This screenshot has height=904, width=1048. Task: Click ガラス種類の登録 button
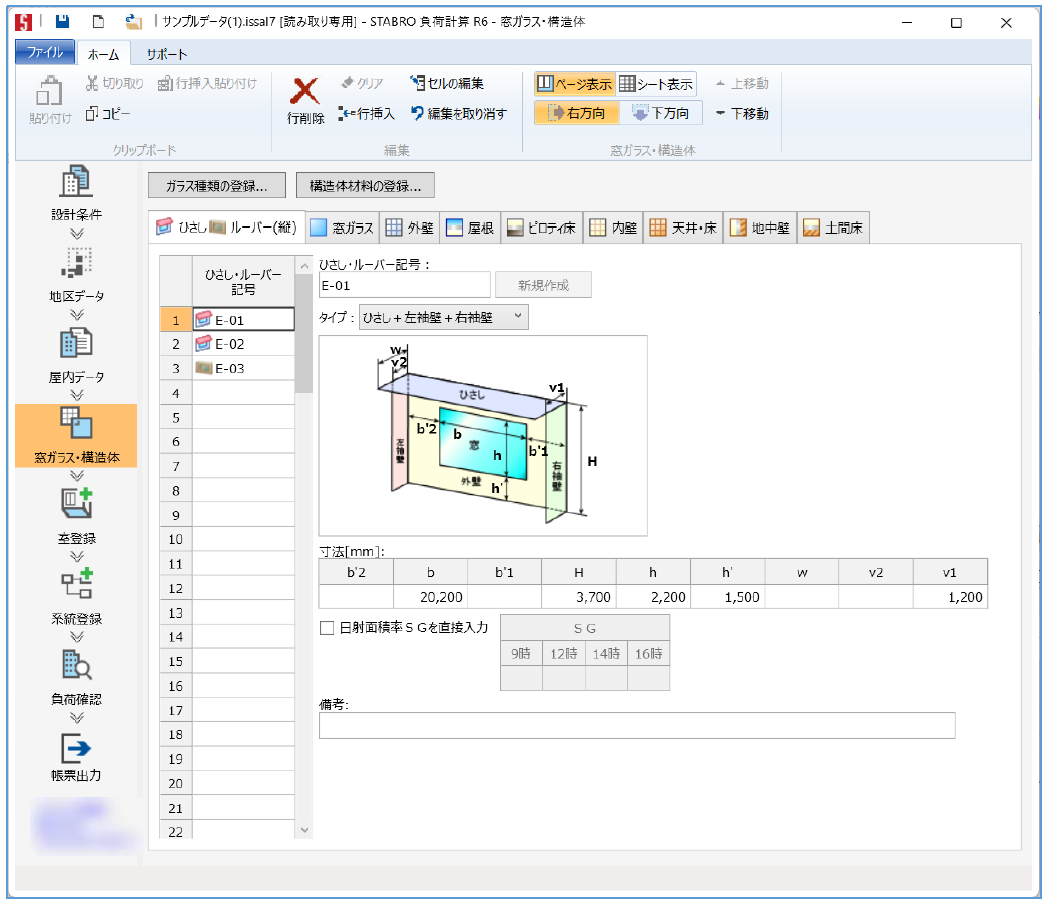216,185
